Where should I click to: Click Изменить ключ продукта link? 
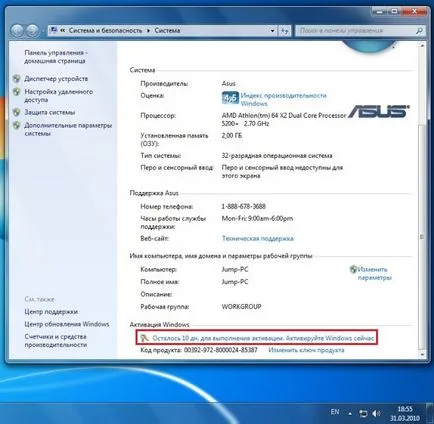coord(306,350)
